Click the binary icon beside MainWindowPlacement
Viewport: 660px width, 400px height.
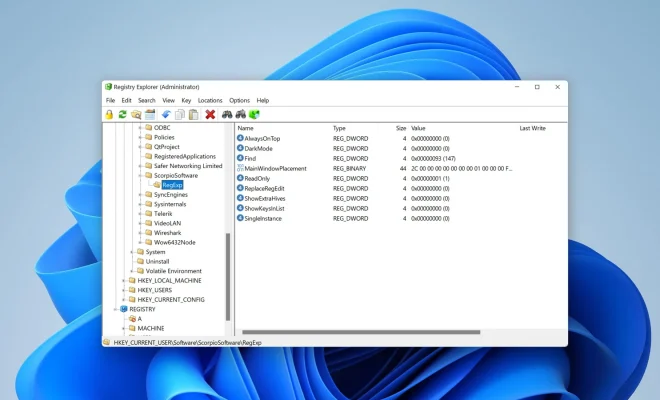tap(240, 168)
